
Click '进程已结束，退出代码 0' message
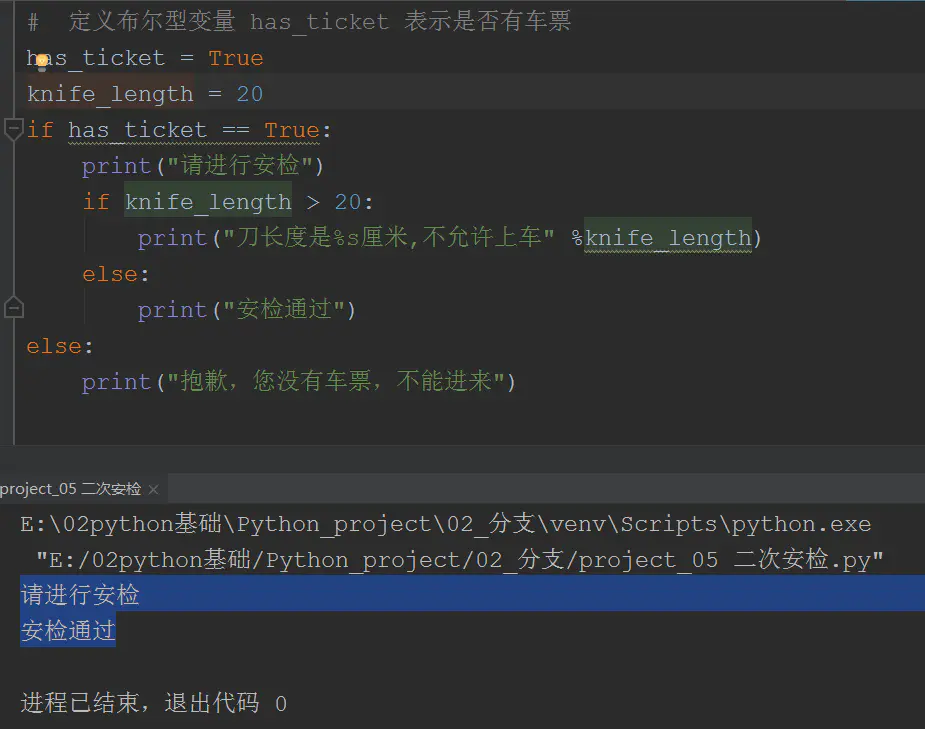click(153, 703)
